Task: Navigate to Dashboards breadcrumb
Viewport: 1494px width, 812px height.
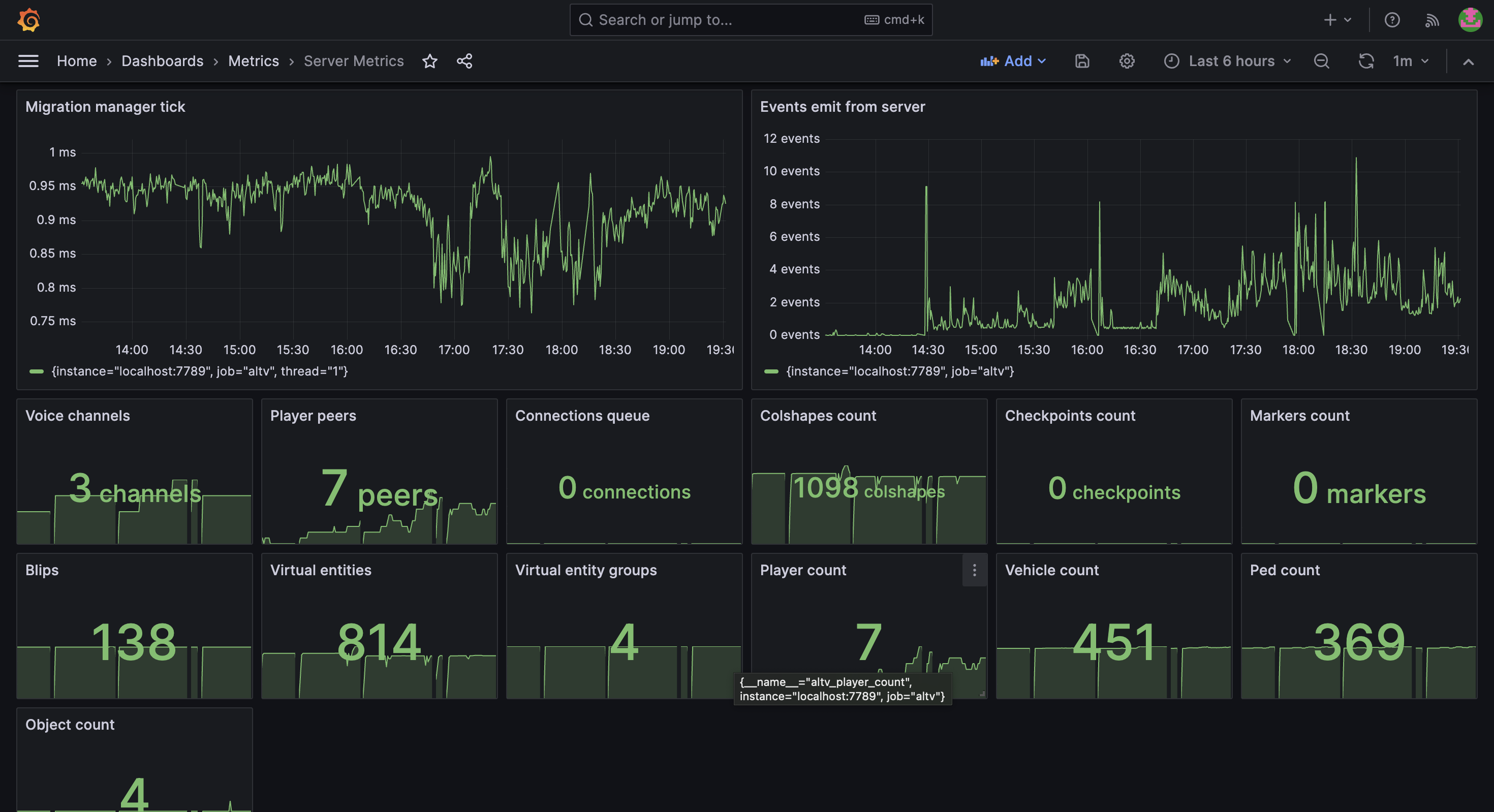Action: pos(163,61)
